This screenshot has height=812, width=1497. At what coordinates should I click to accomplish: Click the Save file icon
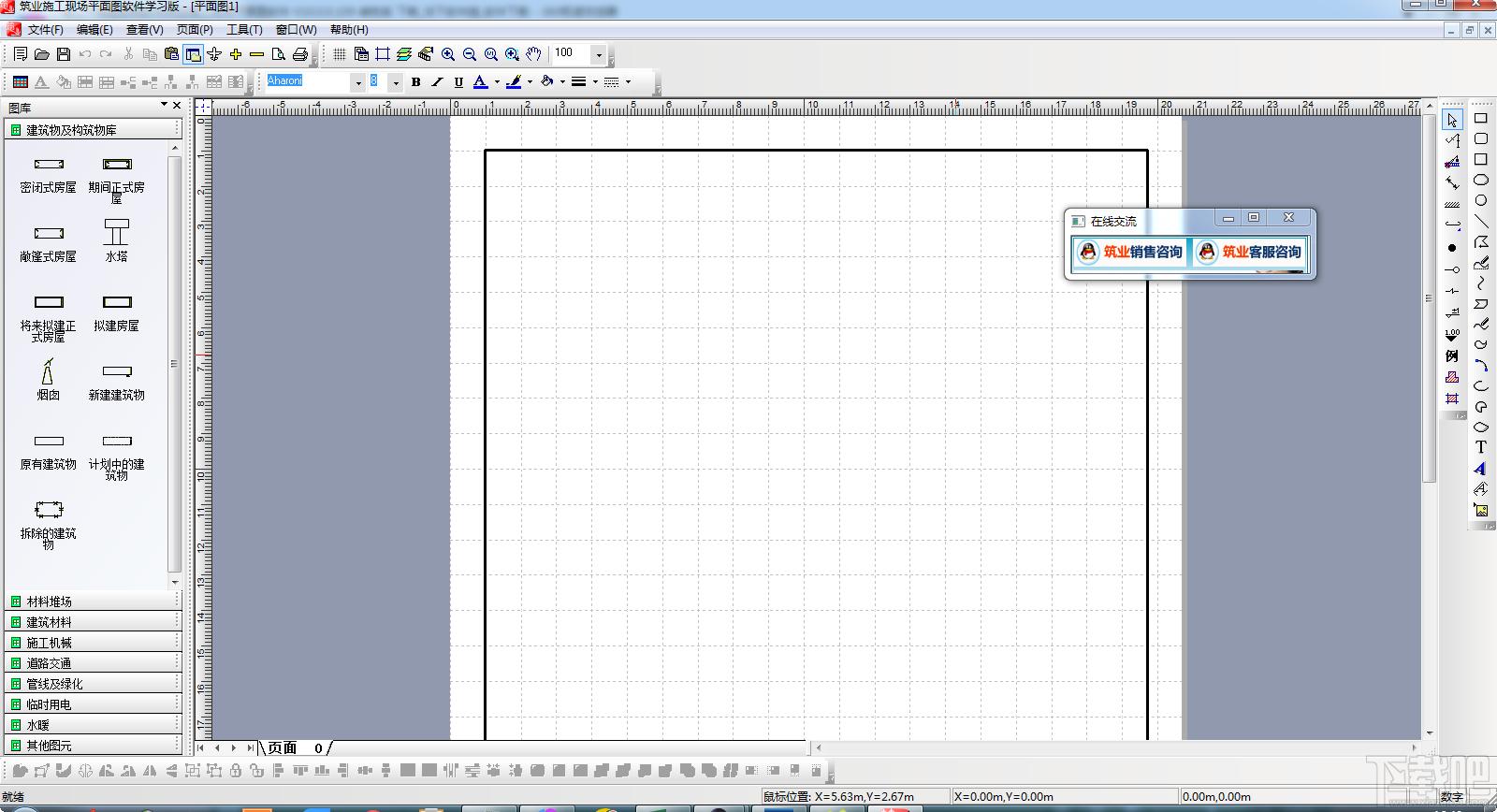tap(64, 54)
